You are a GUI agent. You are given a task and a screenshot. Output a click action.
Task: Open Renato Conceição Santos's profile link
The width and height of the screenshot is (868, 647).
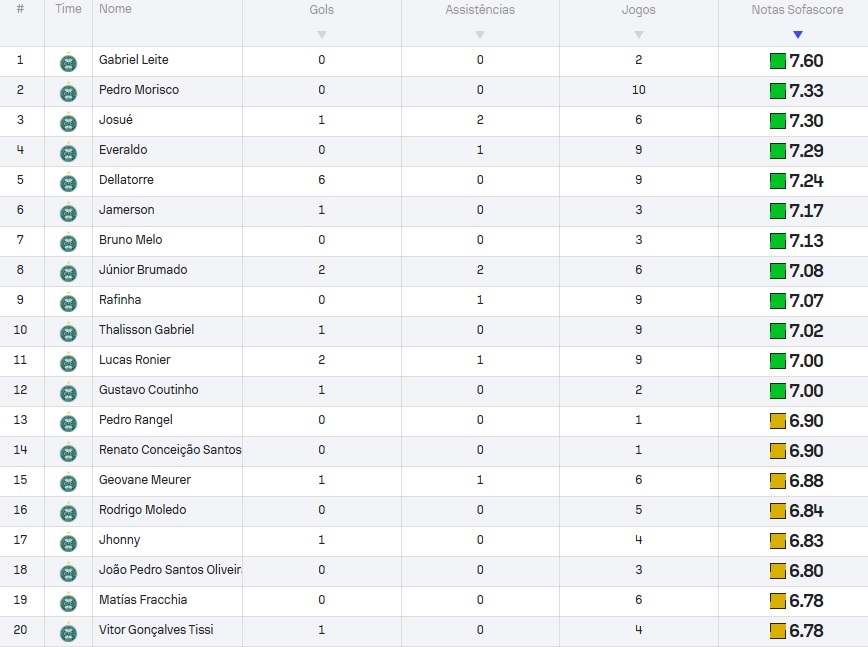point(170,449)
